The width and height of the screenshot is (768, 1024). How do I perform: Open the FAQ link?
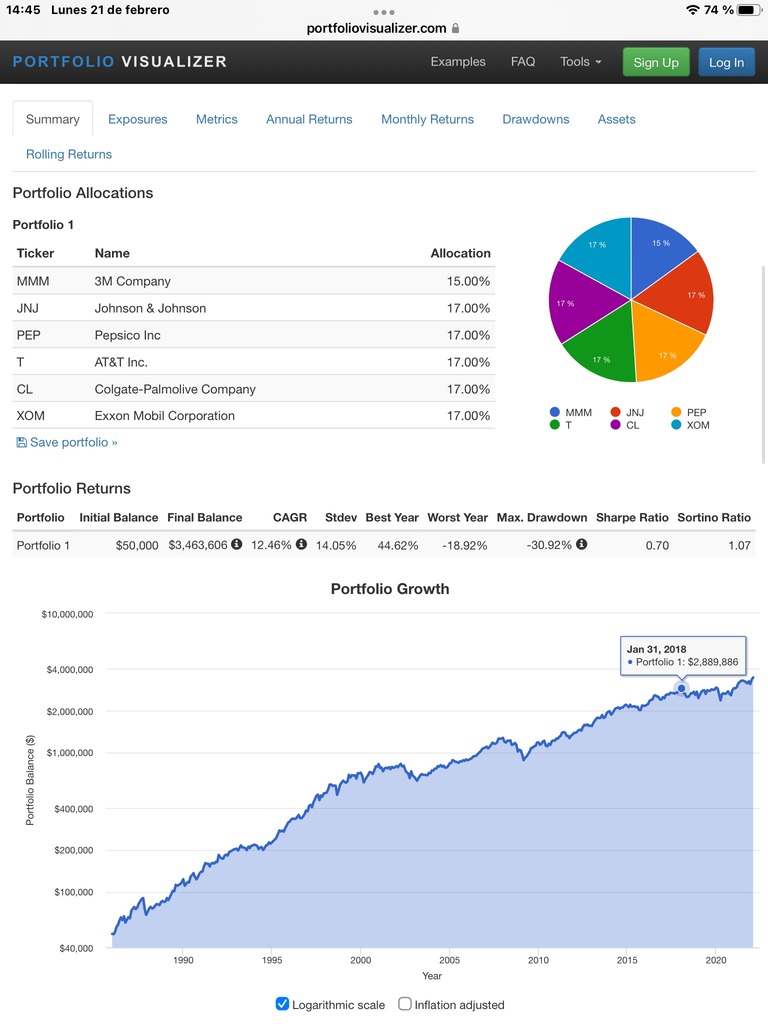click(x=523, y=61)
